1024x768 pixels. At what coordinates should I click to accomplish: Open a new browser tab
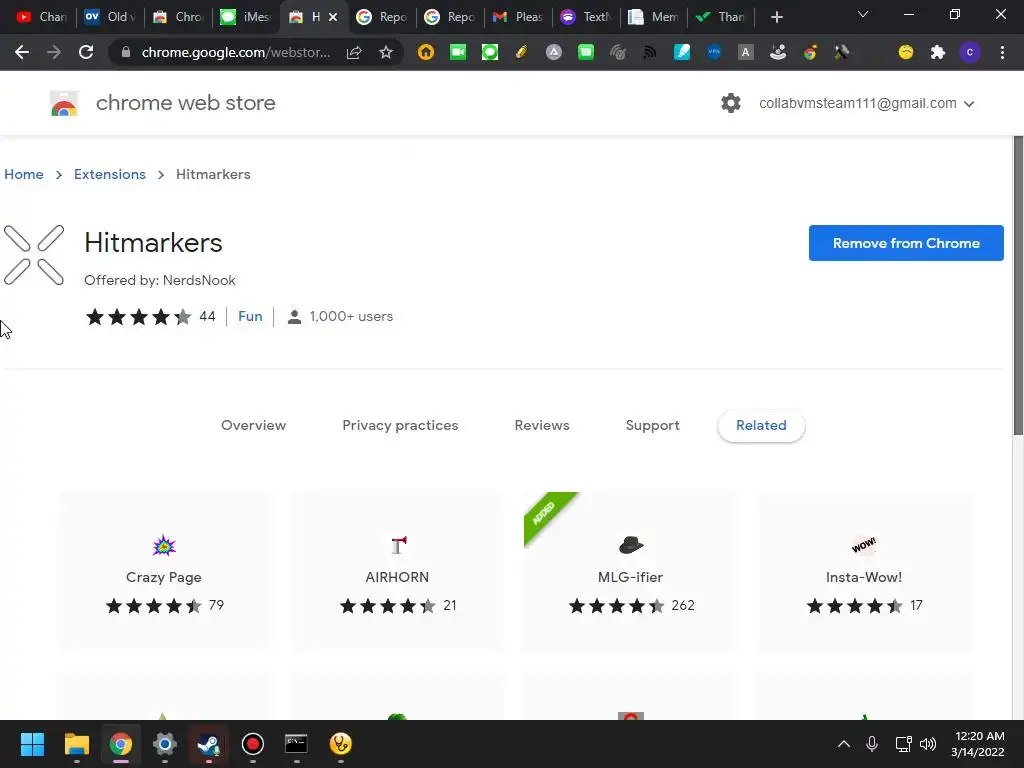click(x=776, y=17)
